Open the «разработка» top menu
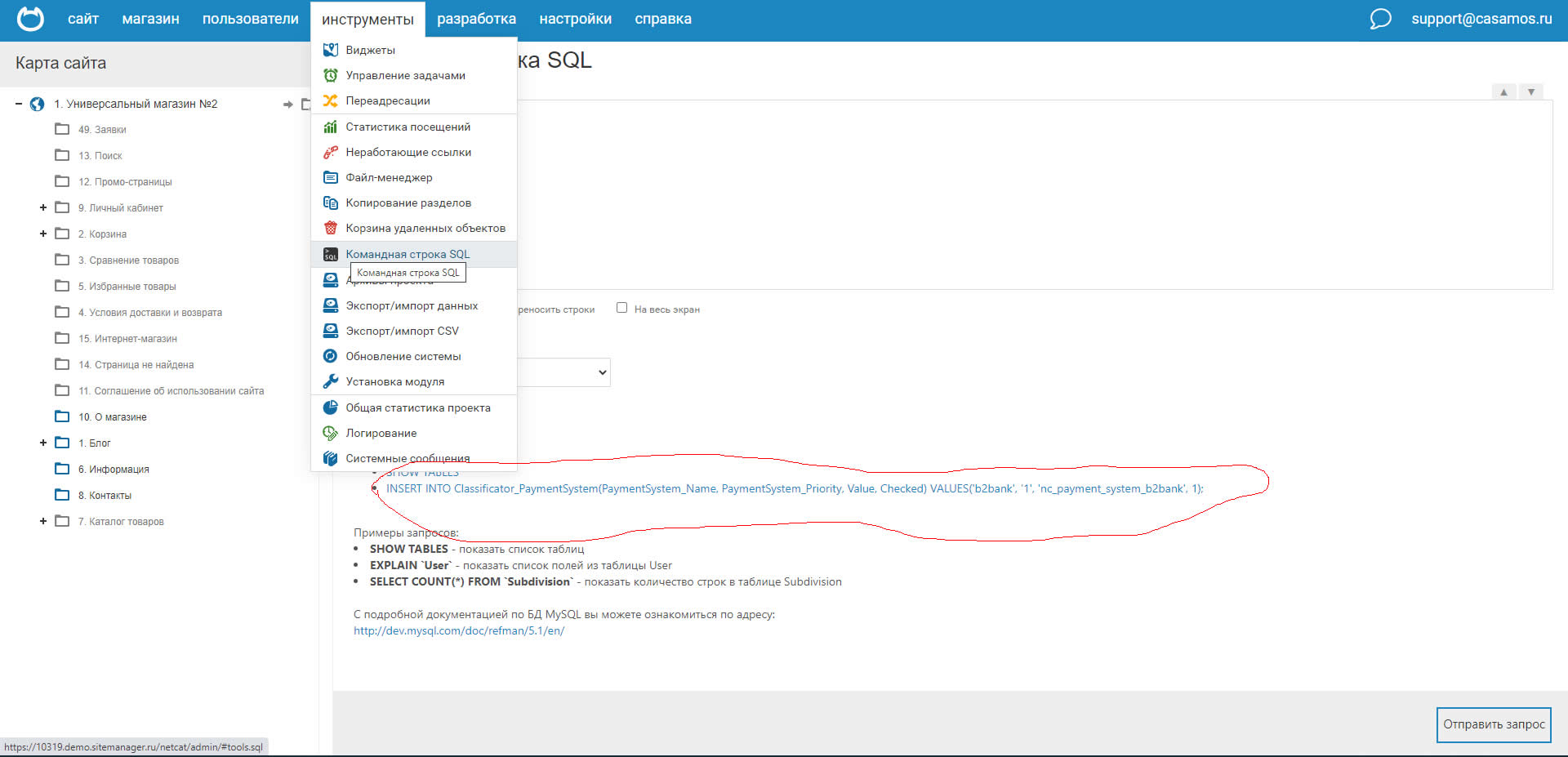 click(x=476, y=19)
